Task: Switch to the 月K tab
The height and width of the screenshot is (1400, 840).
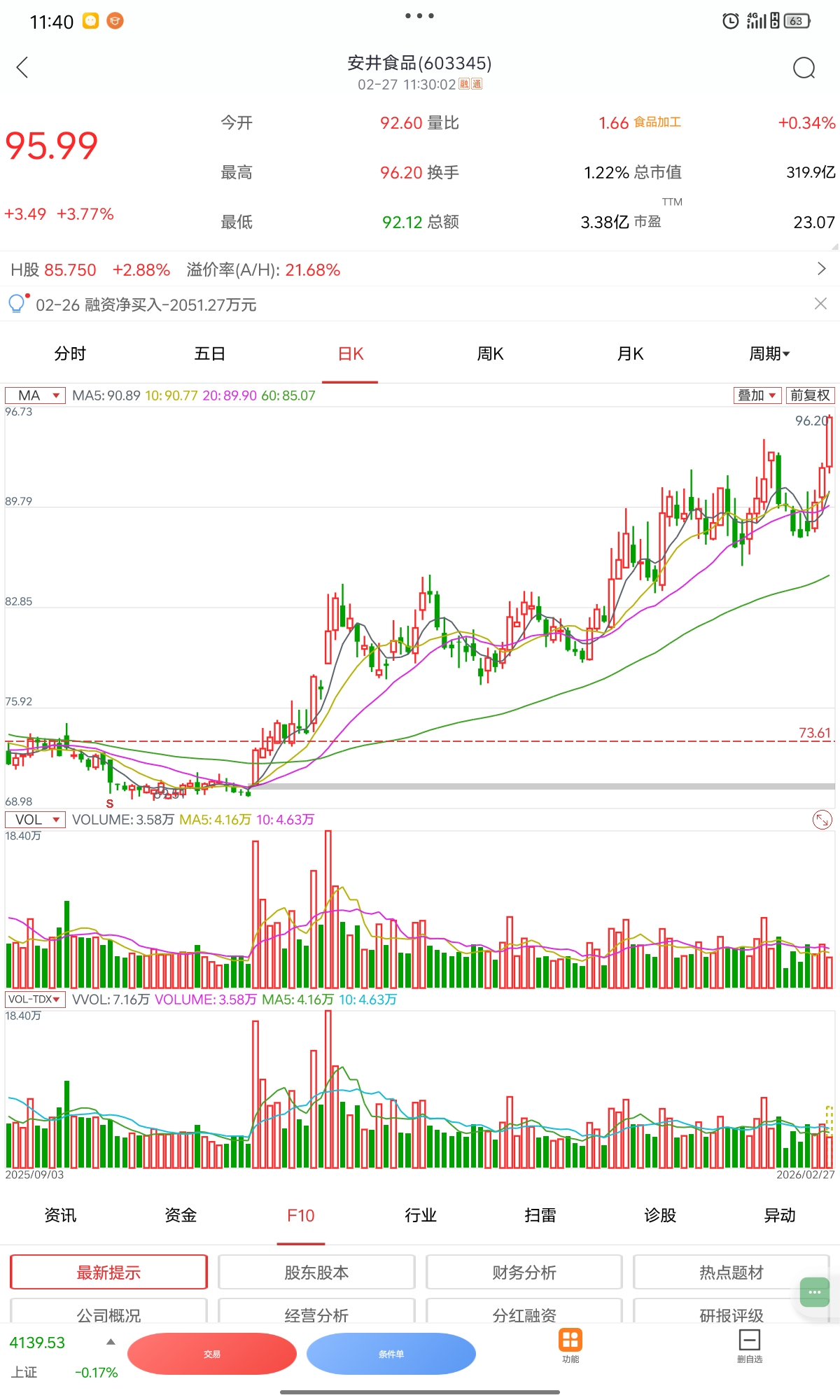Action: tap(630, 354)
